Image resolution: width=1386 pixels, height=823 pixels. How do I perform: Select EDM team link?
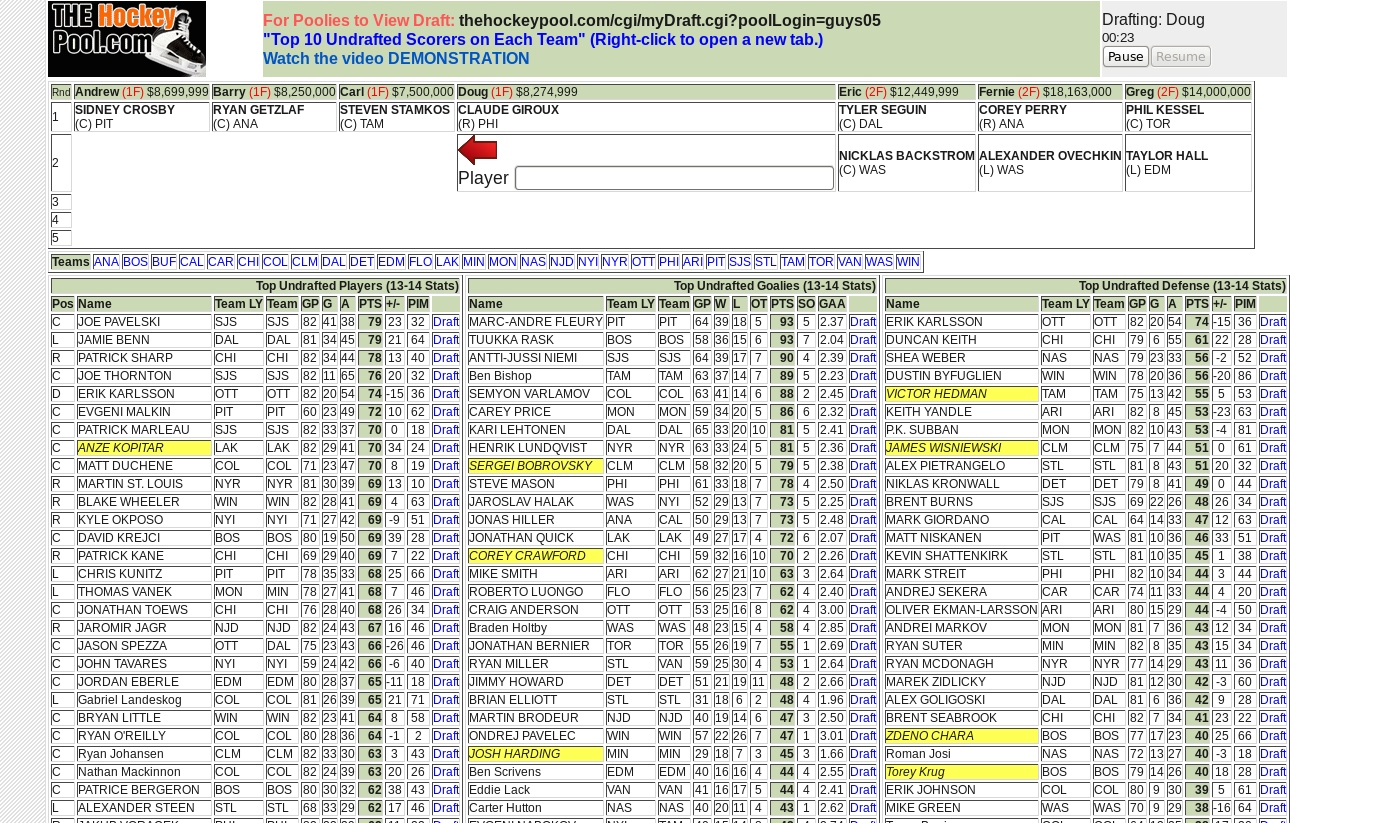click(391, 262)
